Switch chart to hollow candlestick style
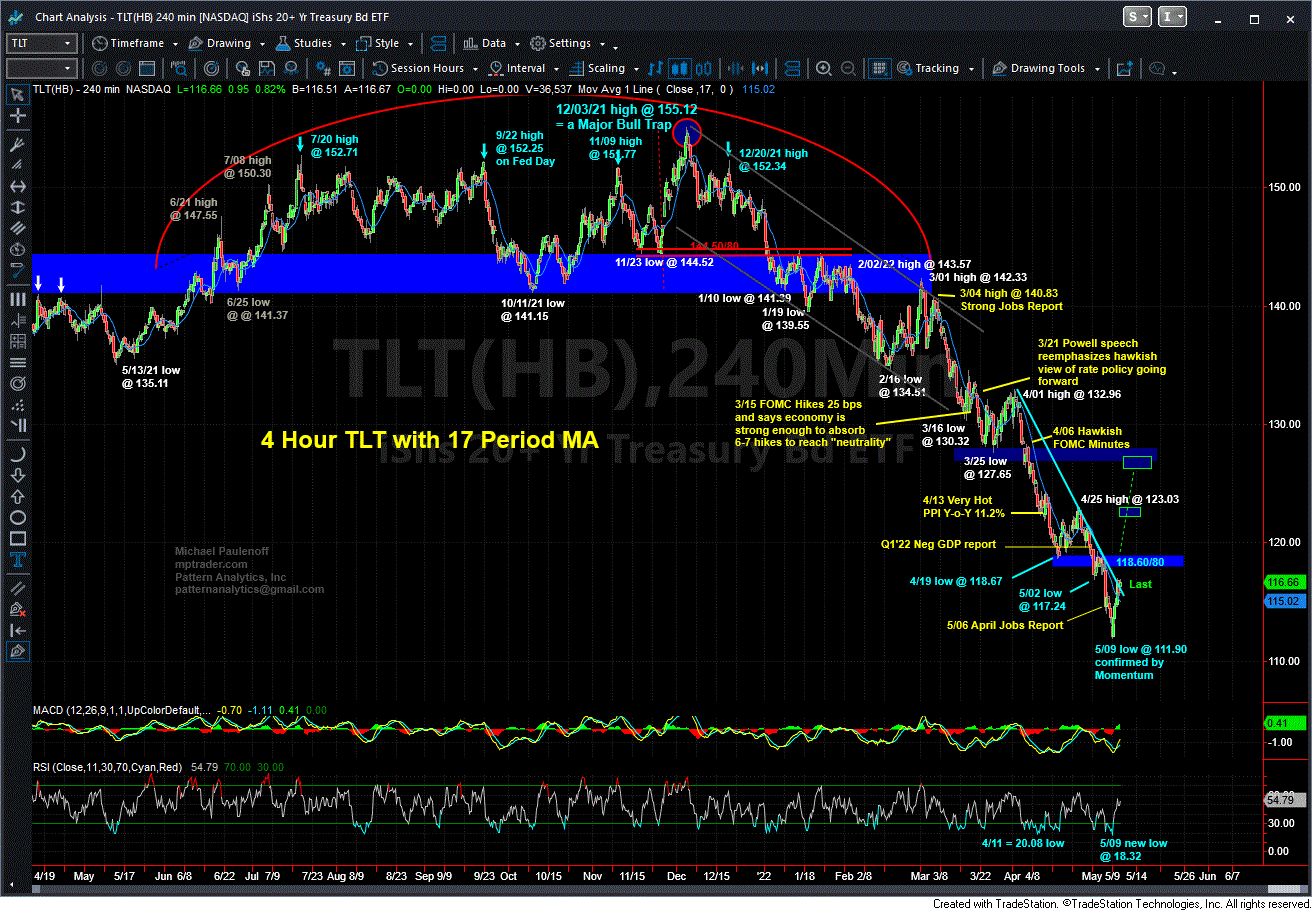The width and height of the screenshot is (1312, 910). (x=702, y=69)
